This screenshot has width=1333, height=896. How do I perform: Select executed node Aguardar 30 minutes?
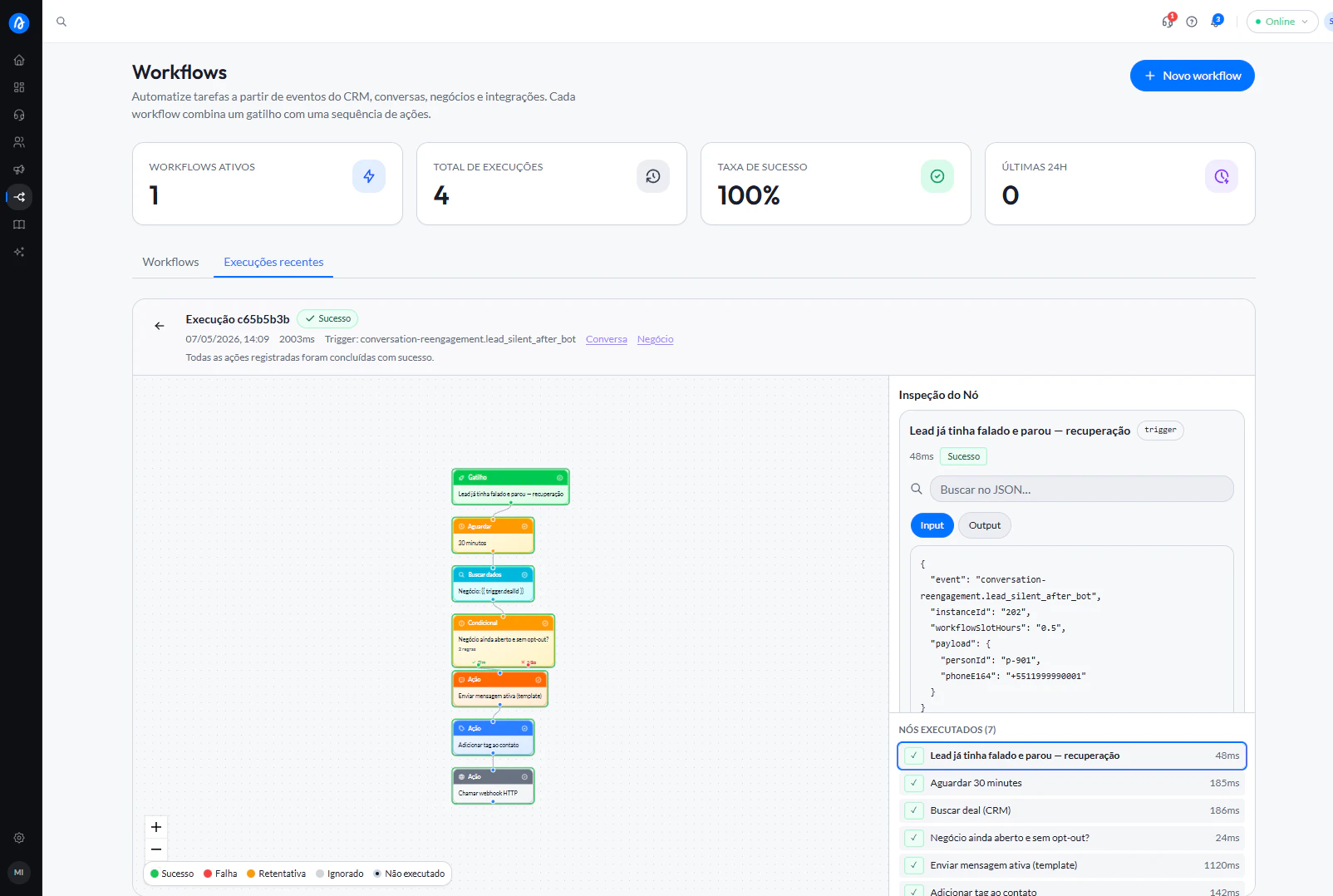1072,783
